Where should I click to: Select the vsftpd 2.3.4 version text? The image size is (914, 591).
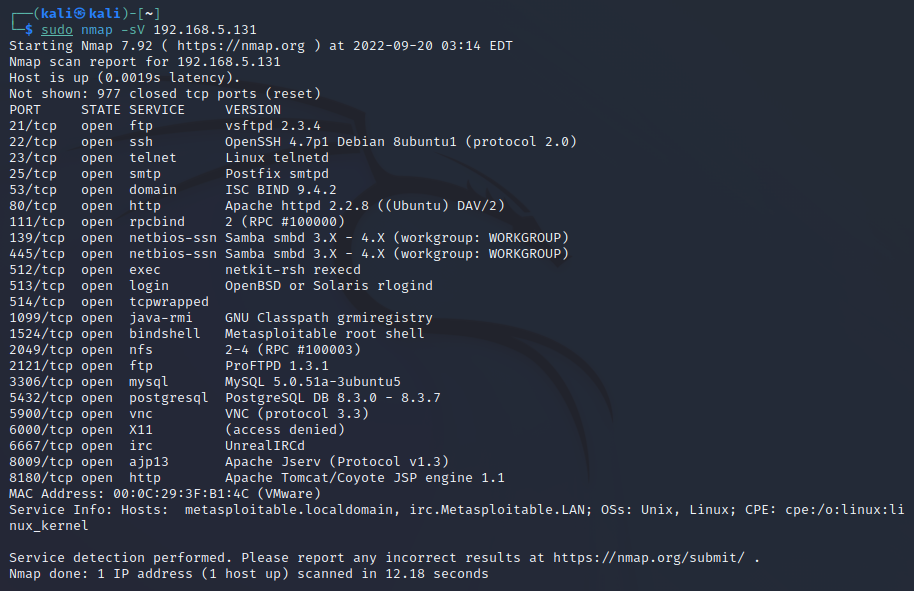pos(273,126)
